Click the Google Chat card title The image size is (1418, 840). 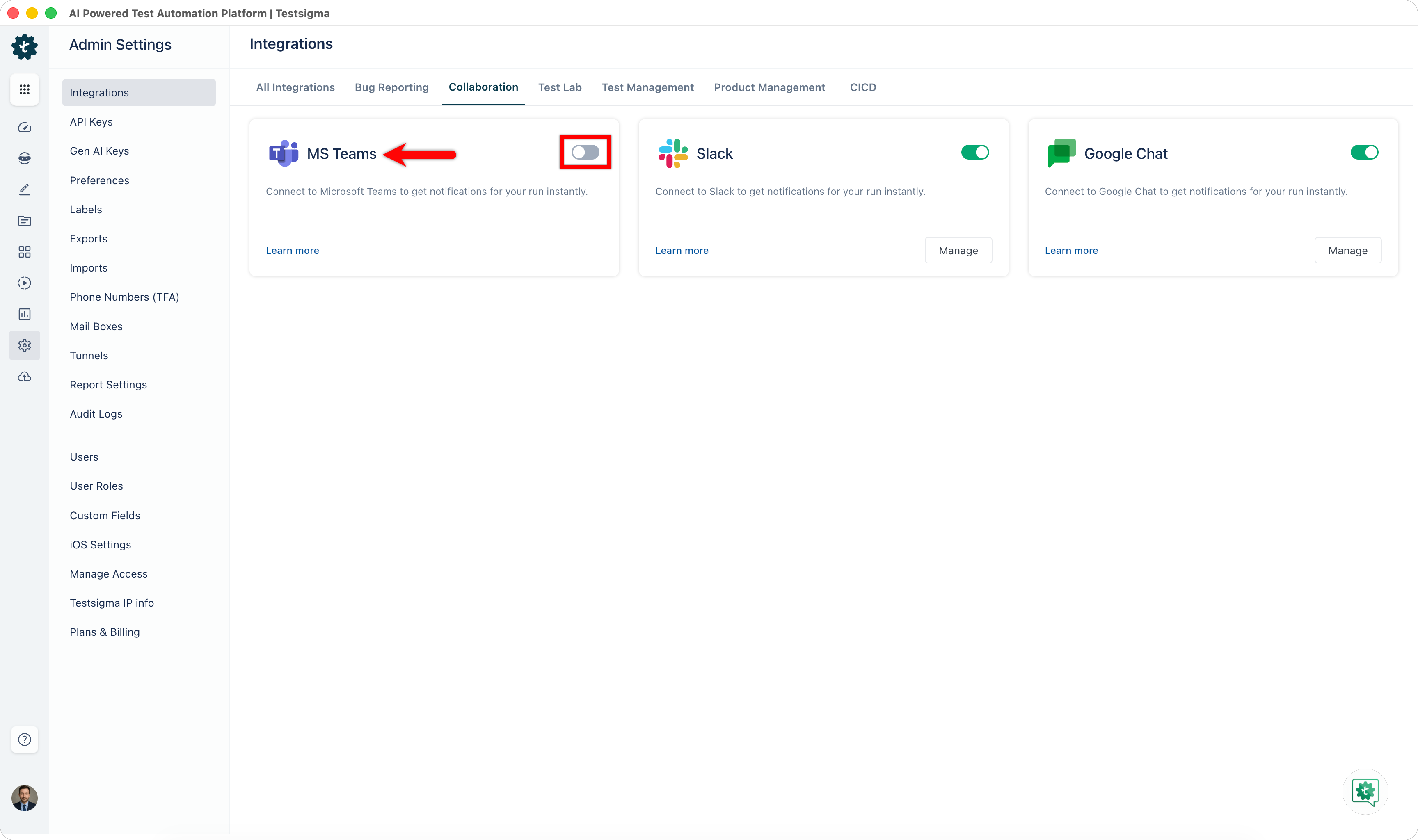1126,153
